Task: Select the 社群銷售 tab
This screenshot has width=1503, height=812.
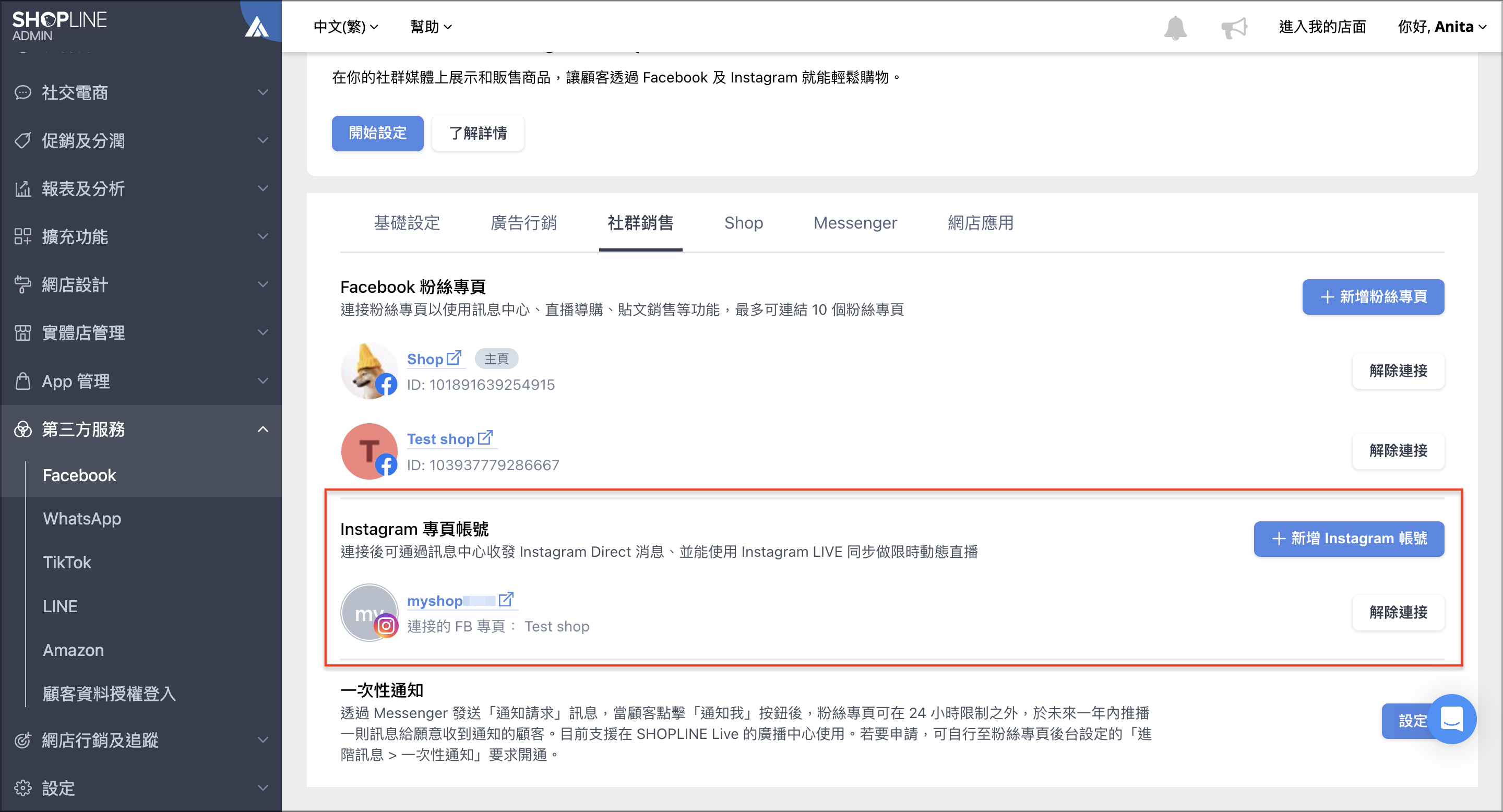Action: [x=640, y=223]
